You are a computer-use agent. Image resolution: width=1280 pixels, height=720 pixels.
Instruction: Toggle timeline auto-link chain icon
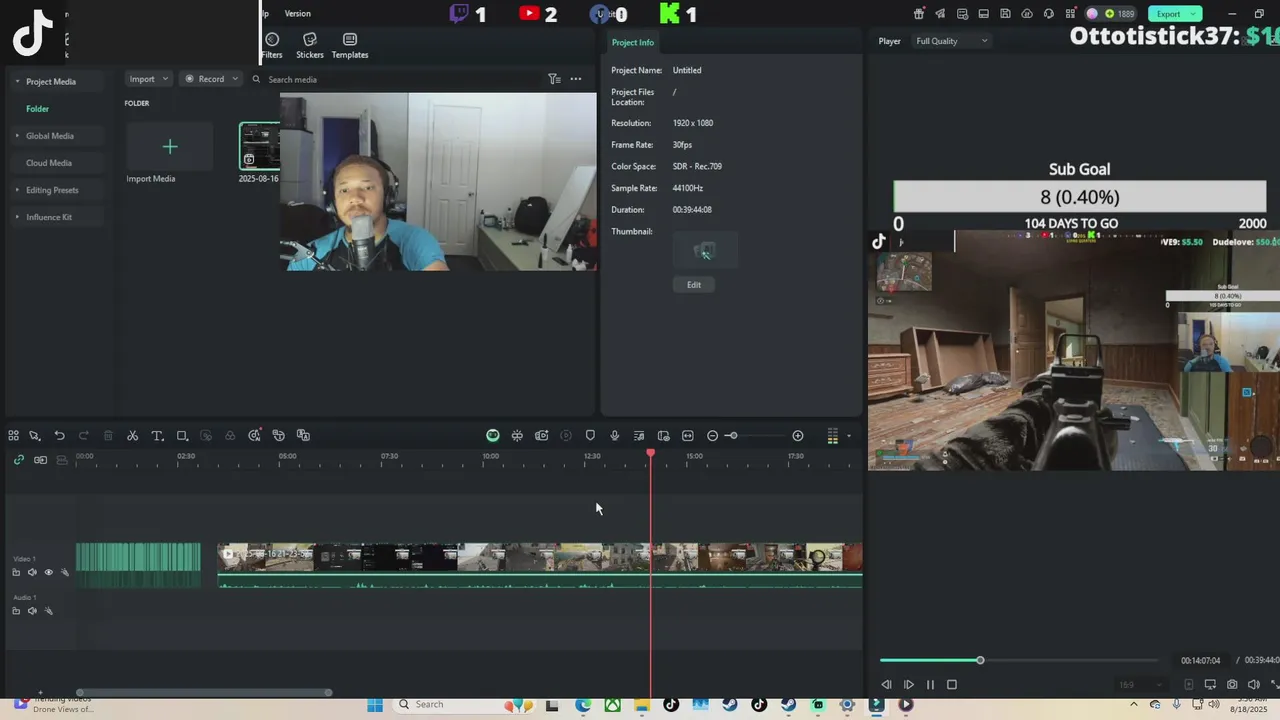[18, 460]
